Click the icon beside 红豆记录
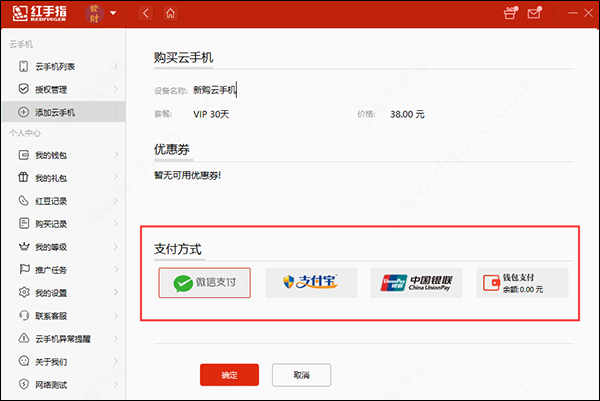The image size is (600, 401). pyautogui.click(x=24, y=200)
